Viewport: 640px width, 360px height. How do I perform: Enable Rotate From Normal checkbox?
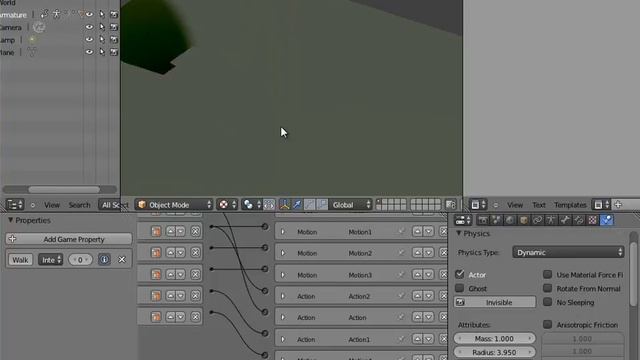pos(548,288)
